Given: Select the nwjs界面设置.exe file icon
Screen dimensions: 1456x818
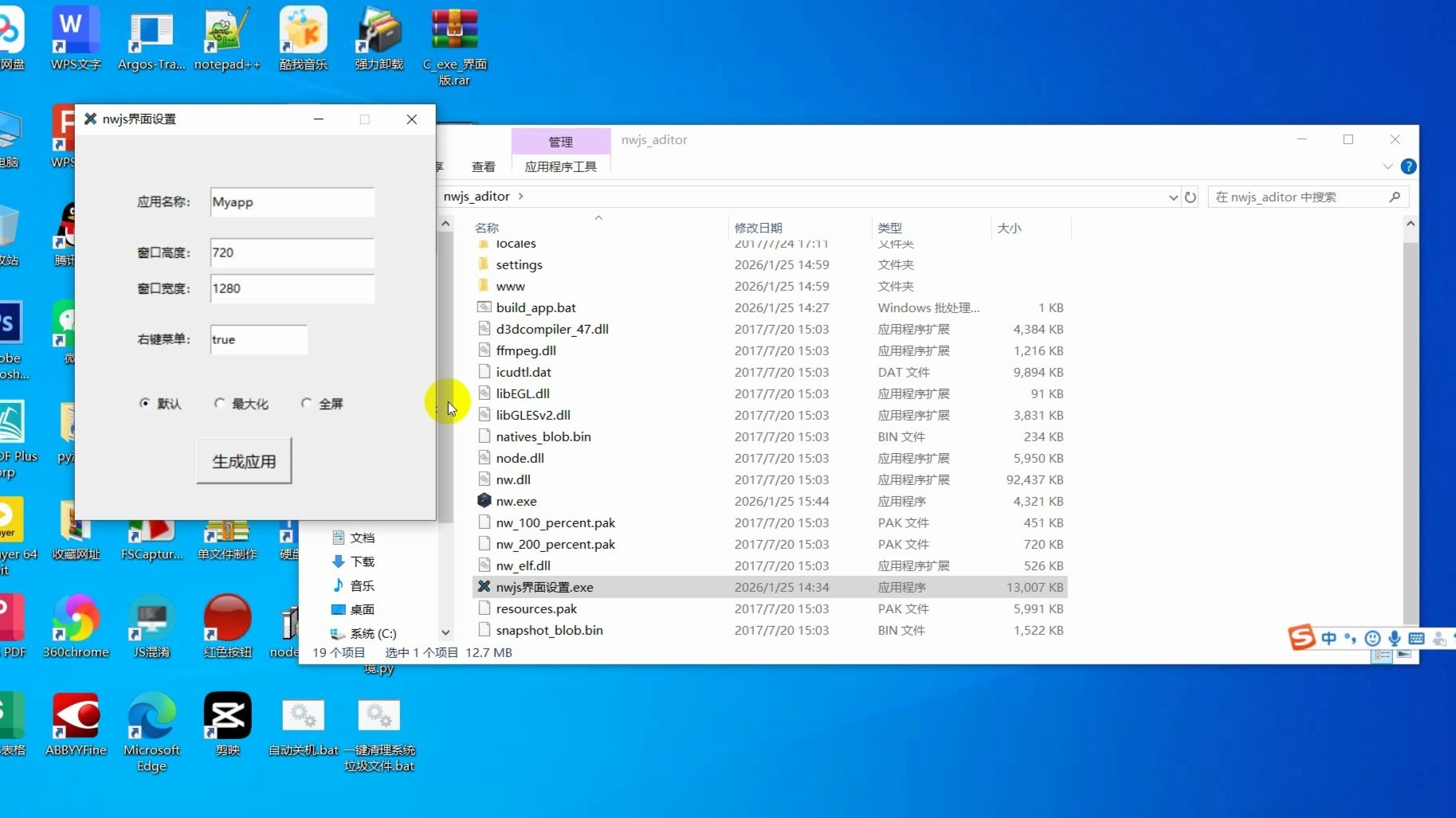Looking at the screenshot, I should pyautogui.click(x=484, y=587).
